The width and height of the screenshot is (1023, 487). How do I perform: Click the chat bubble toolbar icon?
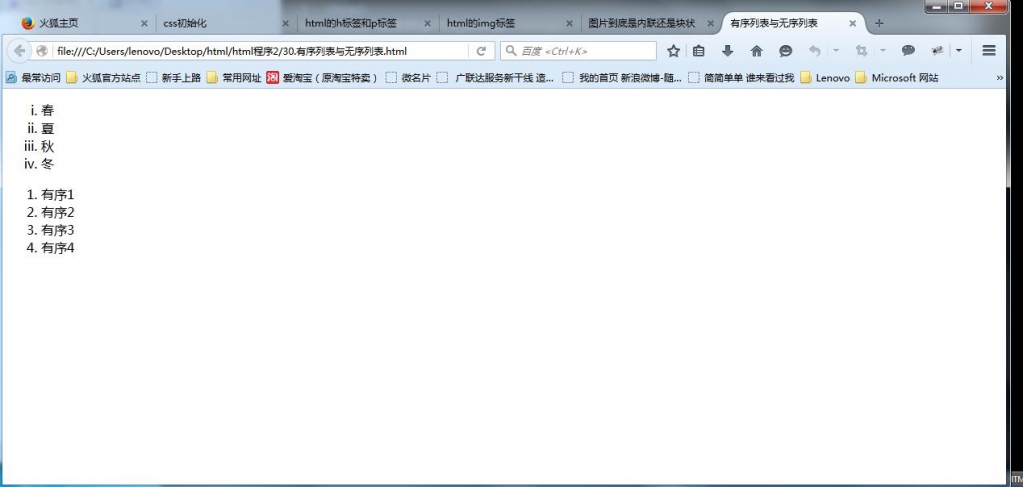[908, 51]
